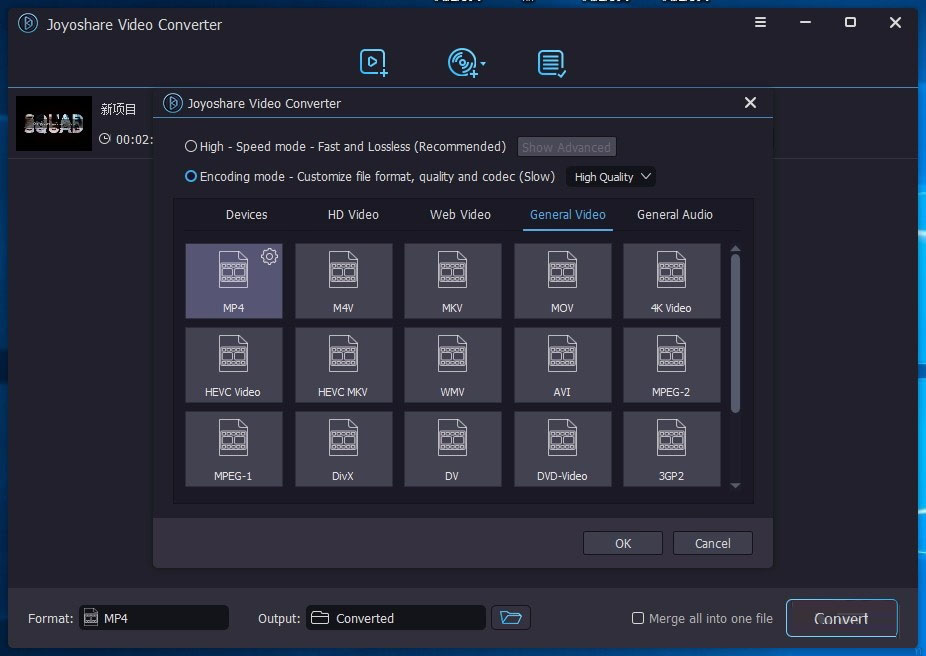Select Encoding mode radio button
This screenshot has width=926, height=656.
[190, 177]
